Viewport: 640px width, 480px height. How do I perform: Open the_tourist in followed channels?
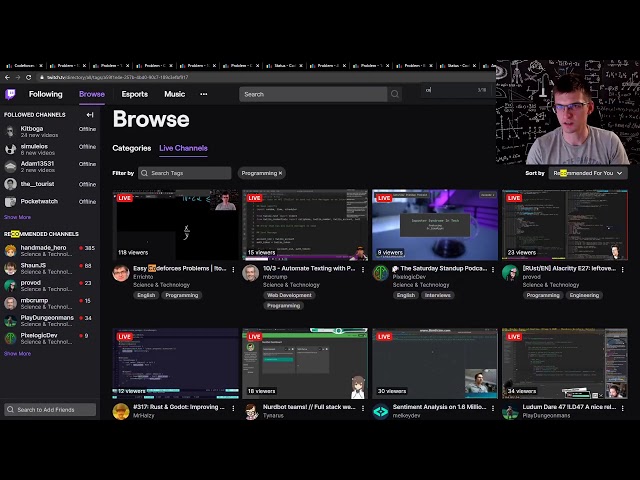coord(50,184)
